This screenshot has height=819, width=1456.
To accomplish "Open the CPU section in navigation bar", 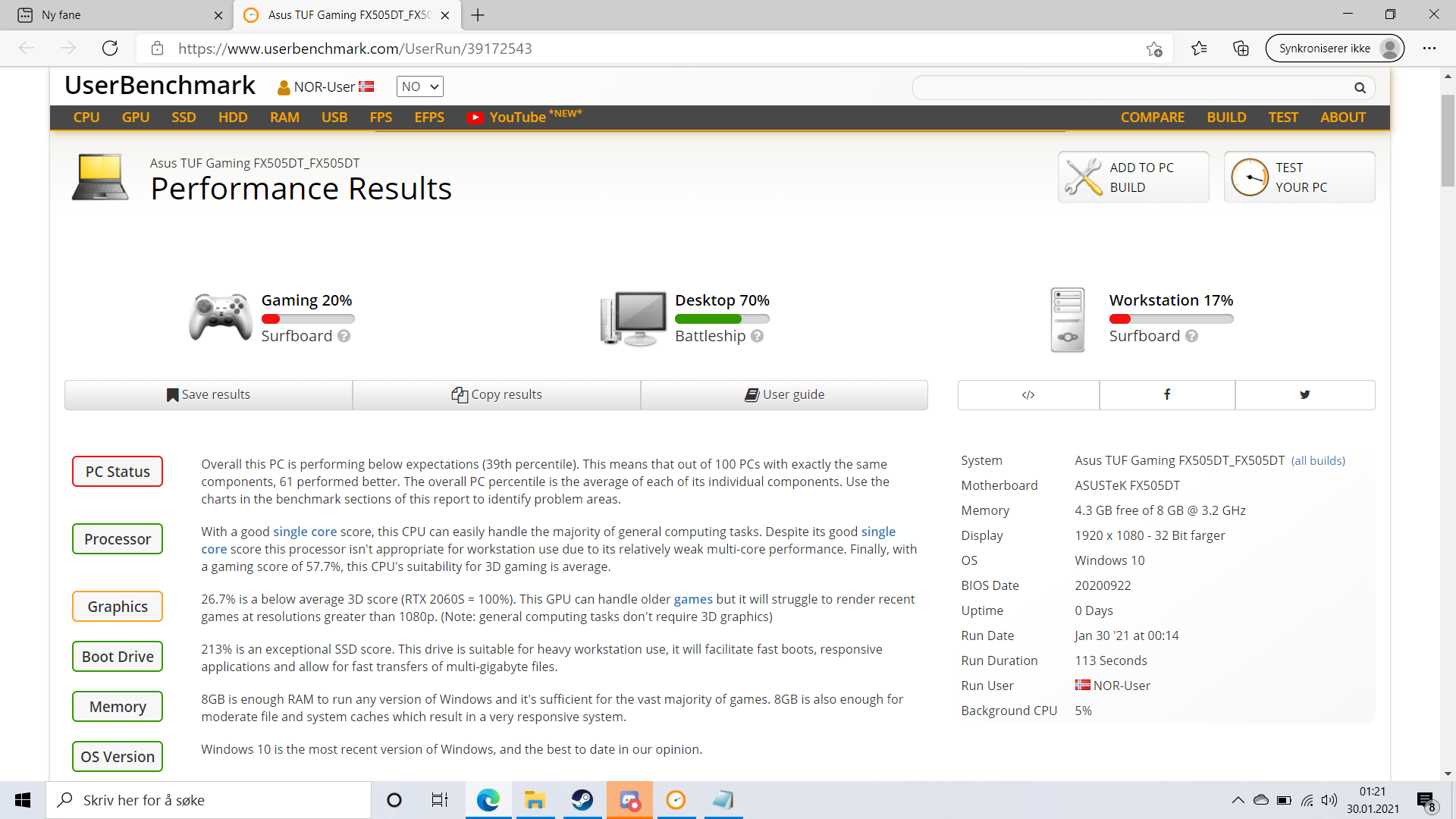I will point(86,118).
